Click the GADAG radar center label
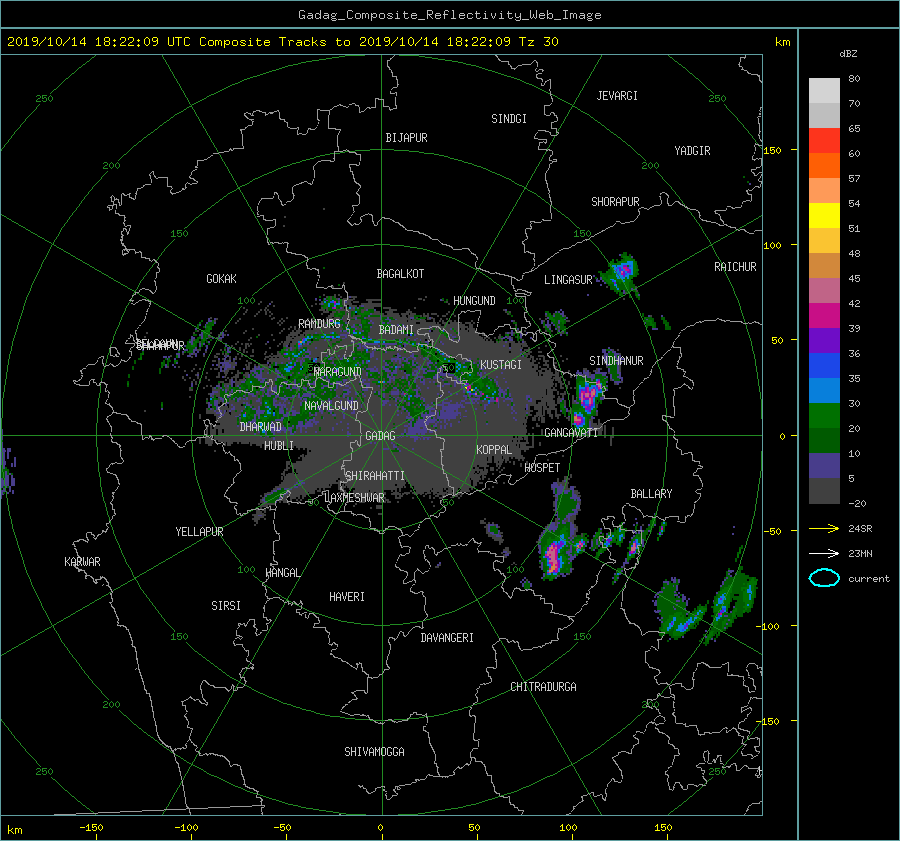Screen dimensions: 900x841 tap(381, 436)
